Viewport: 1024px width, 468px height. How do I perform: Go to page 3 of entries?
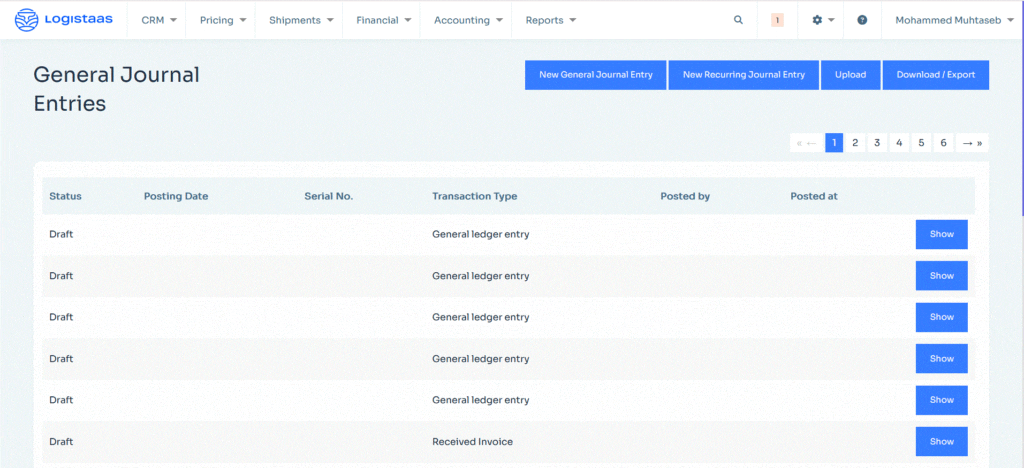pyautogui.click(x=877, y=143)
